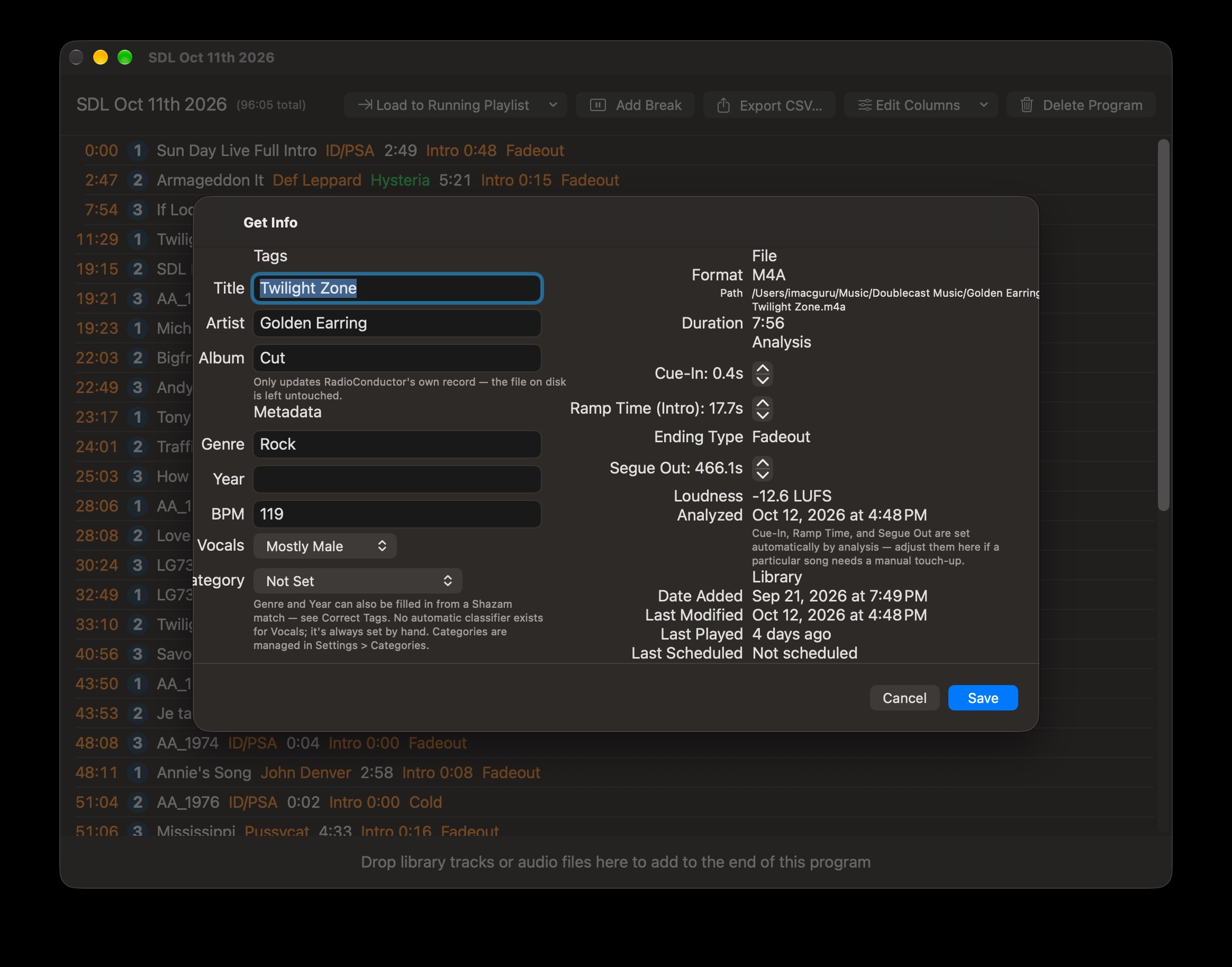
Task: Cancel the Get Info dialog
Action: pyautogui.click(x=904, y=698)
